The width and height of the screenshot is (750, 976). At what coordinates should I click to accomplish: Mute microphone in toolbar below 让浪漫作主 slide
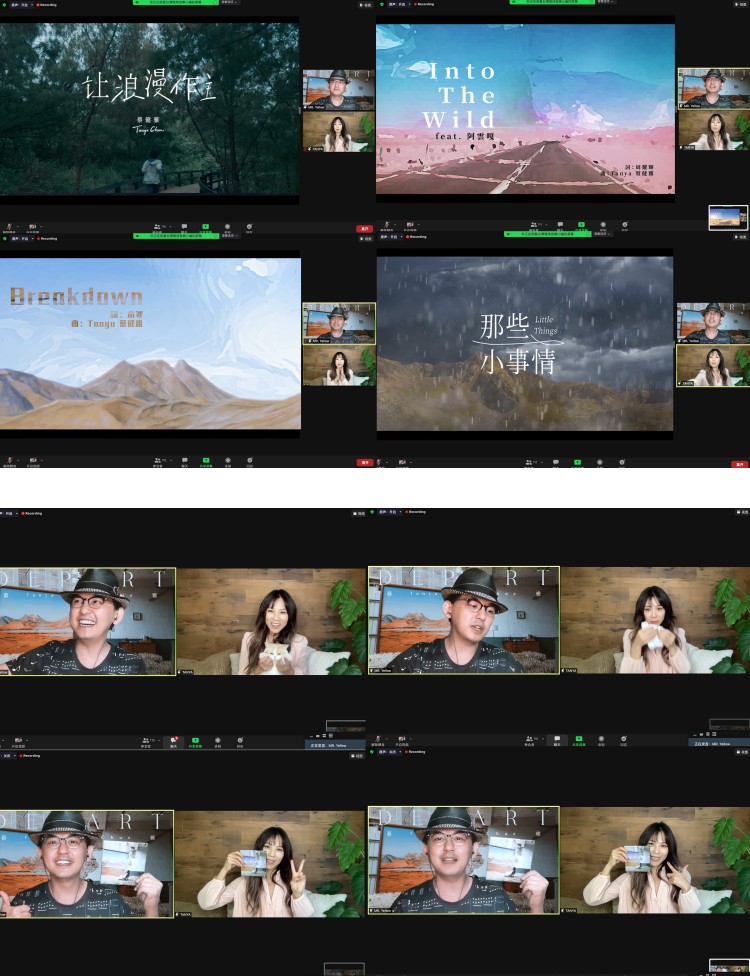point(9,227)
